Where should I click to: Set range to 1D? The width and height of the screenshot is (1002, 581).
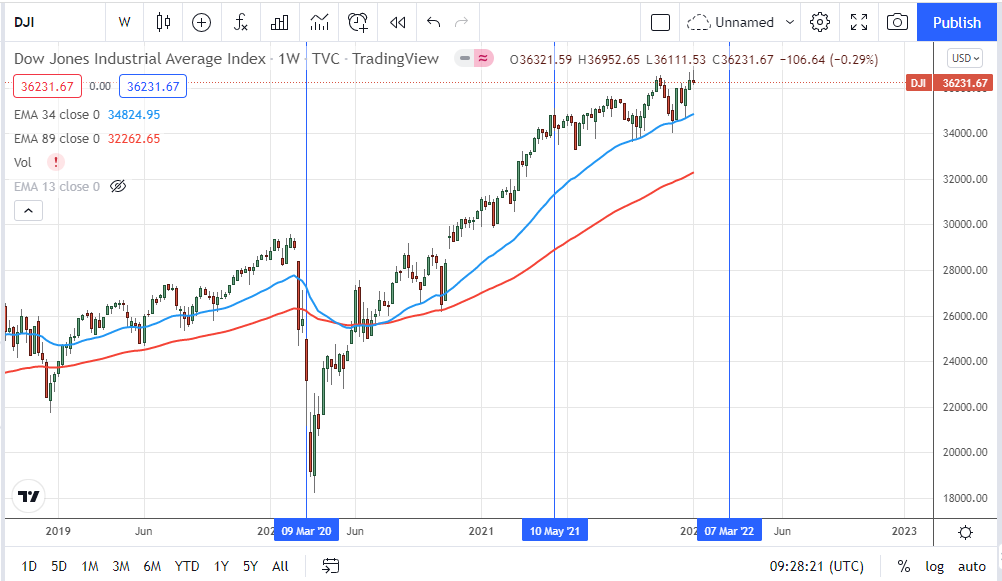[x=29, y=566]
